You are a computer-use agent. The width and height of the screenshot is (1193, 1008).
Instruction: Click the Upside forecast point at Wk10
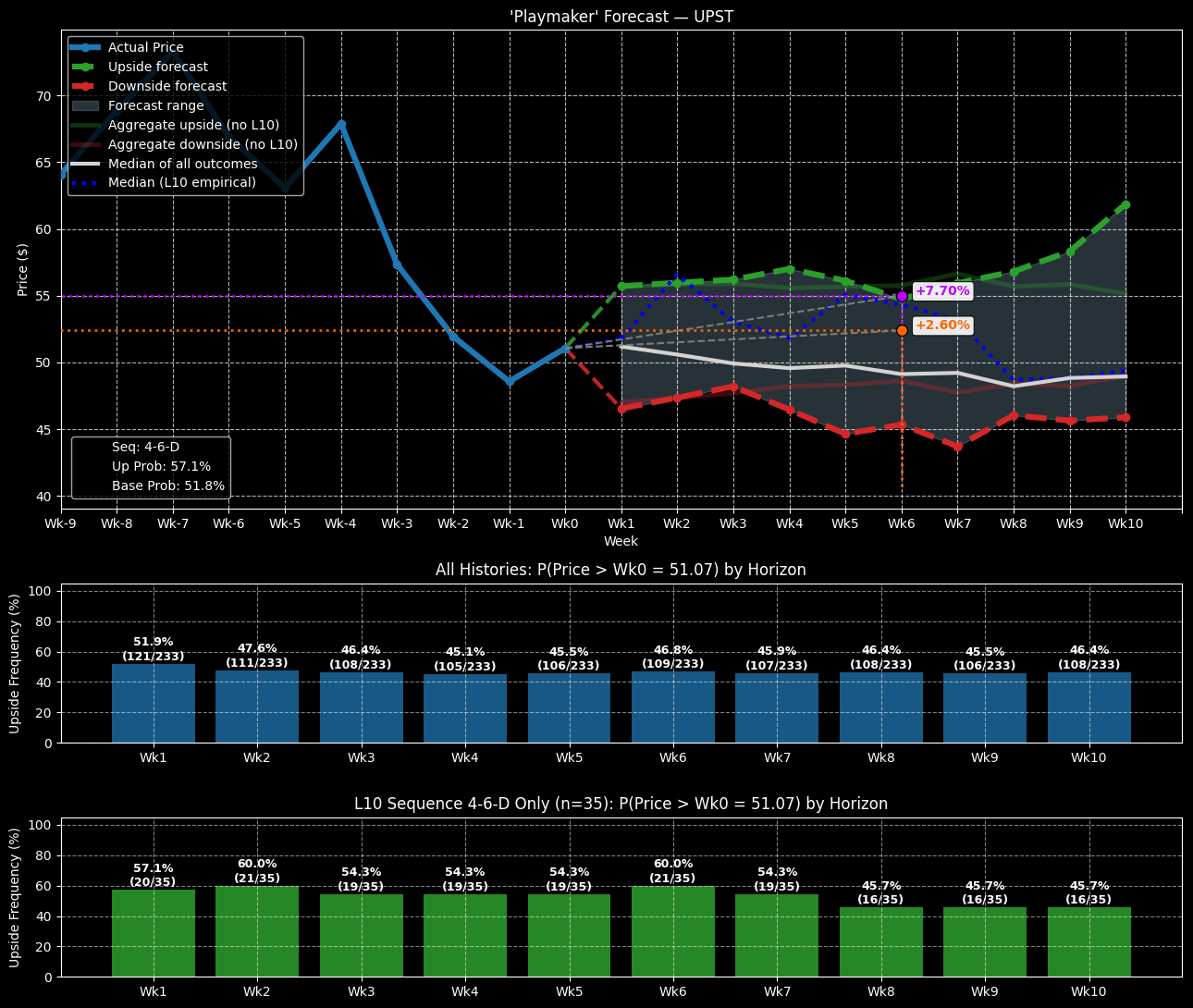tap(1125, 204)
